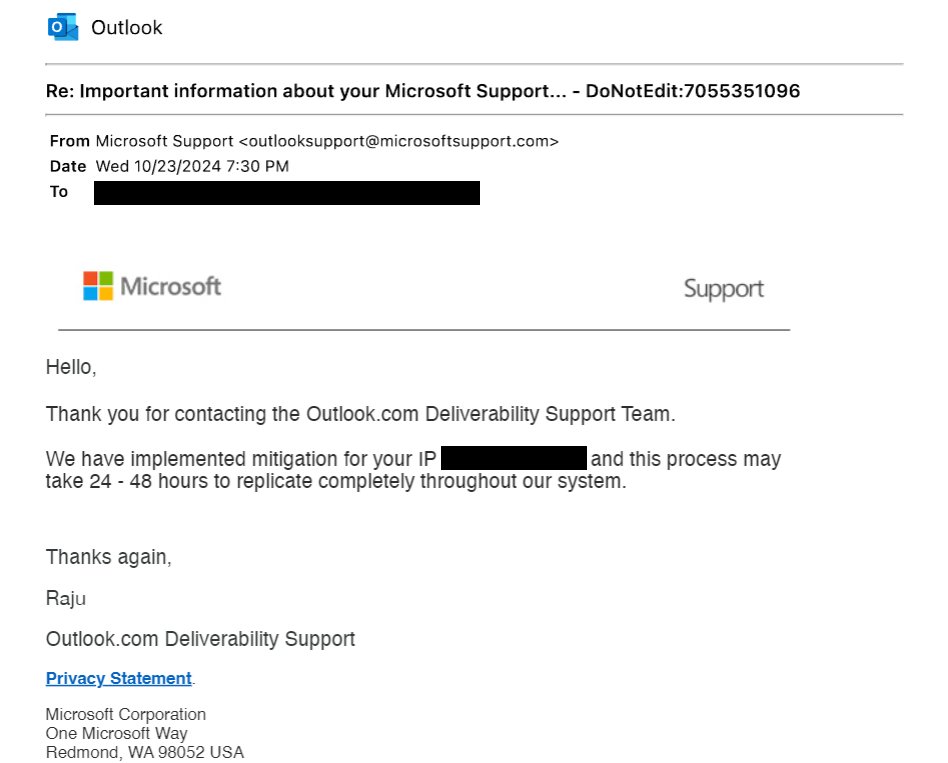Click the 'Microsoft Corporation' address line

click(126, 714)
